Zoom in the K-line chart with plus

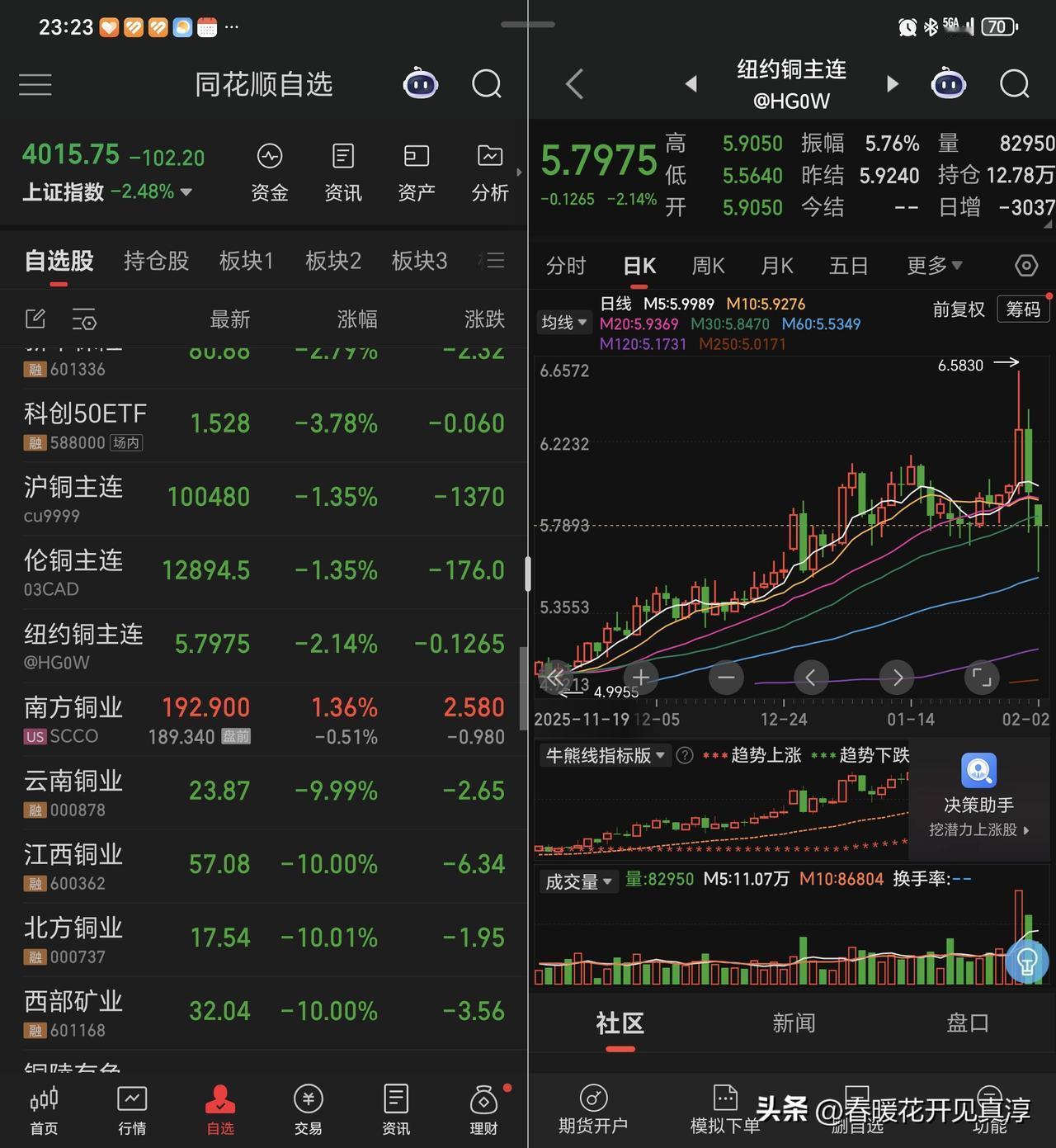pos(641,678)
